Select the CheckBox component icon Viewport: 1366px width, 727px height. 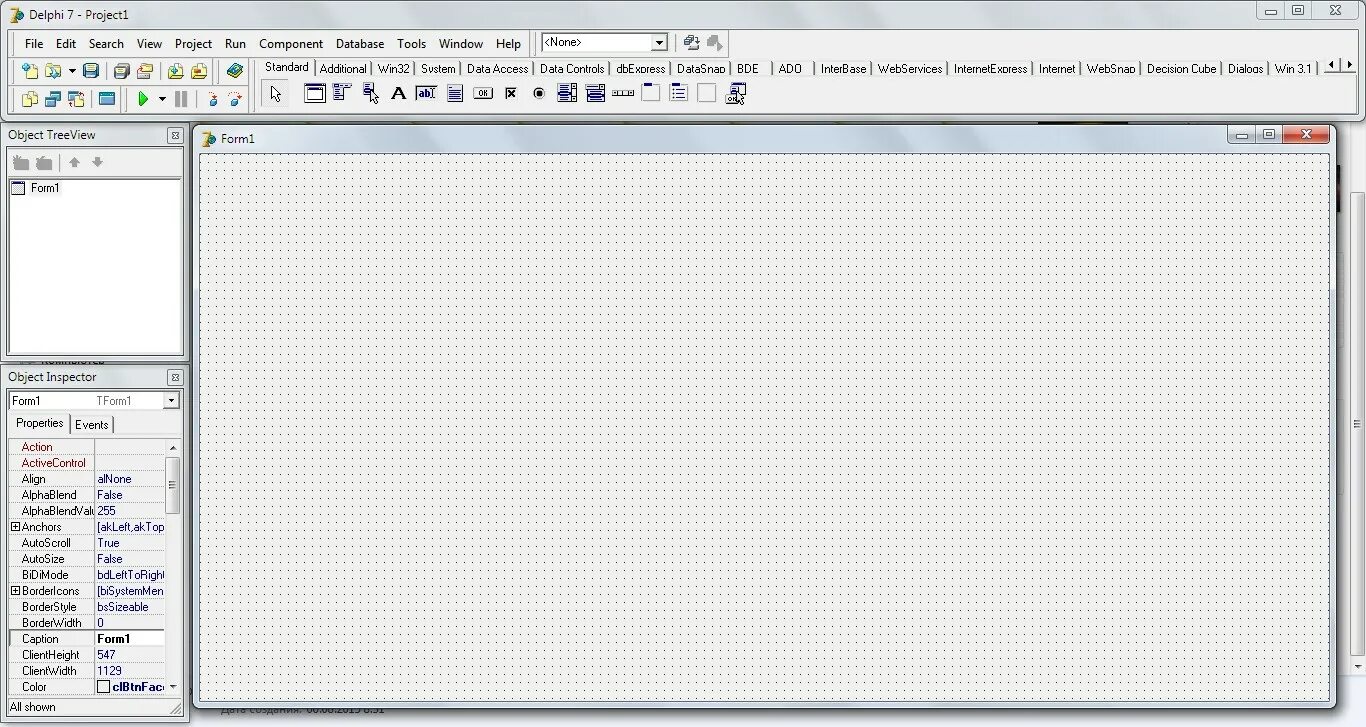tap(511, 93)
